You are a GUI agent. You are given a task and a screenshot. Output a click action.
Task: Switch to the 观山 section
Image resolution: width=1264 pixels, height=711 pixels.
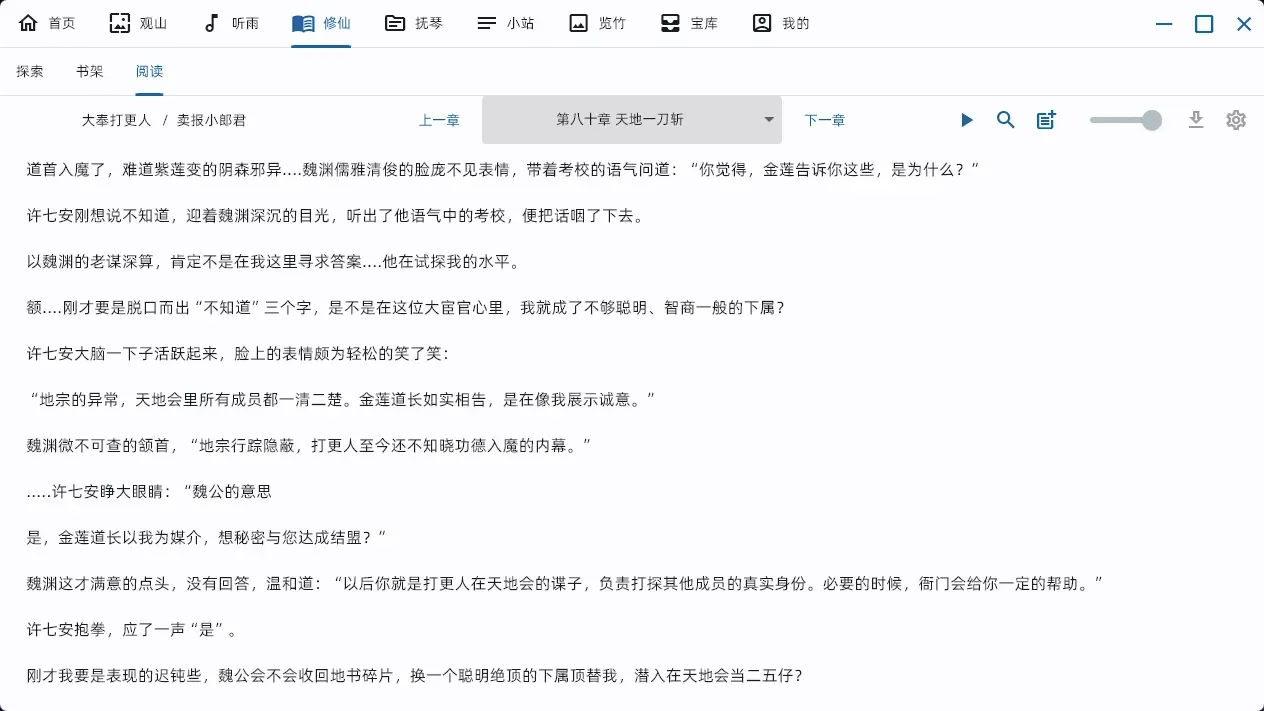[139, 22]
